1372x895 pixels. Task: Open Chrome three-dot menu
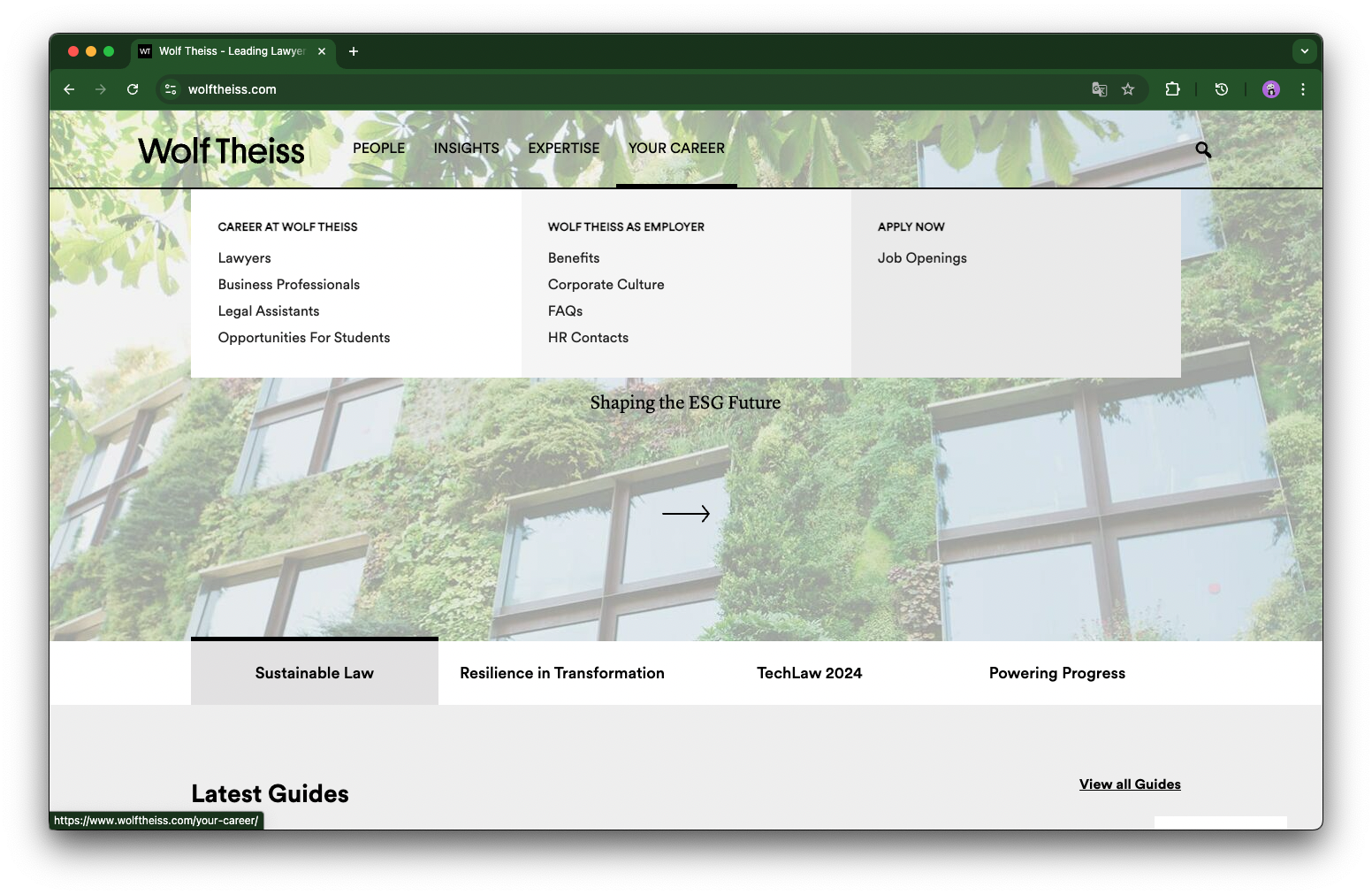(1303, 89)
